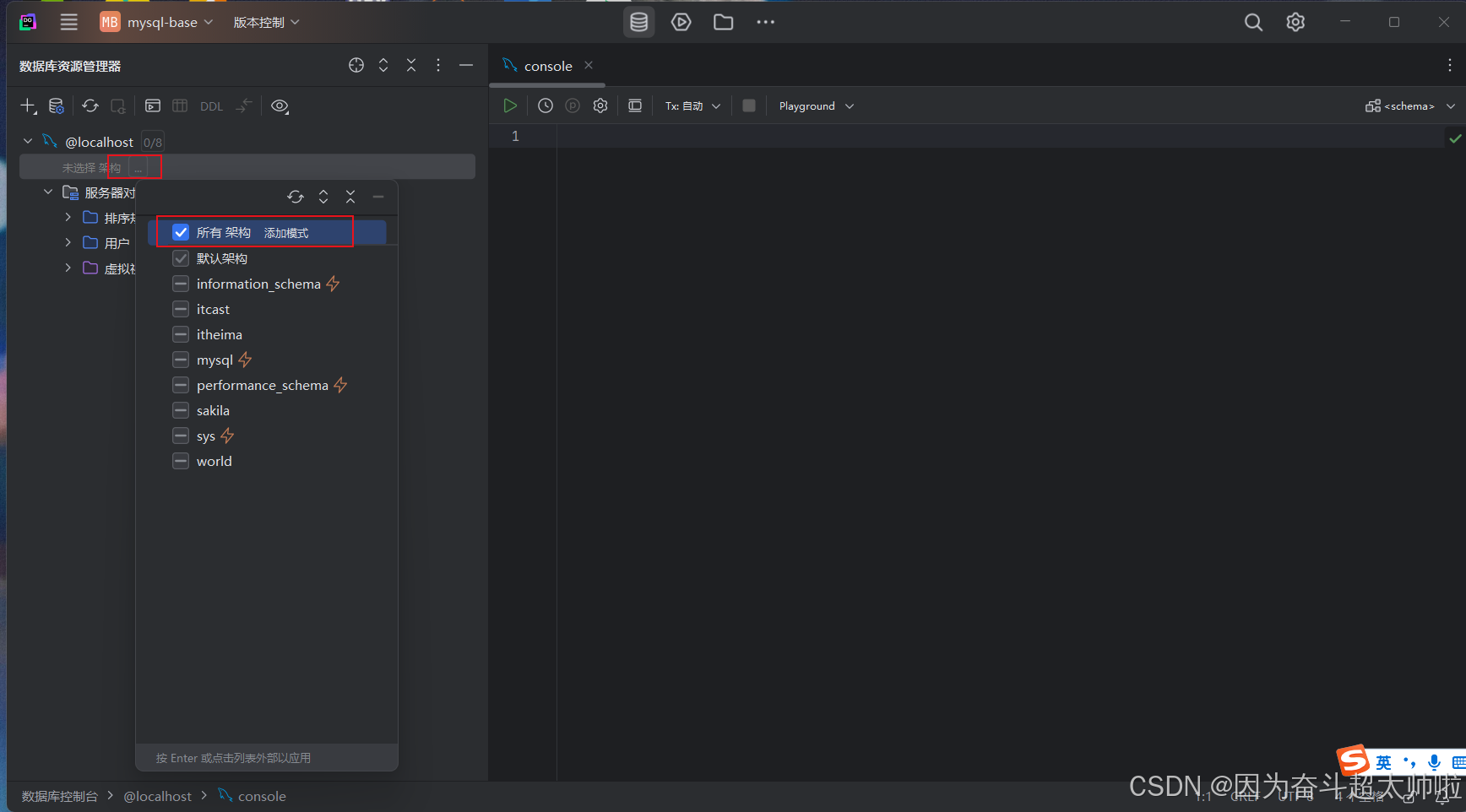Click into the console editor line 1
This screenshot has height=812, width=1466.
[x=999, y=136]
